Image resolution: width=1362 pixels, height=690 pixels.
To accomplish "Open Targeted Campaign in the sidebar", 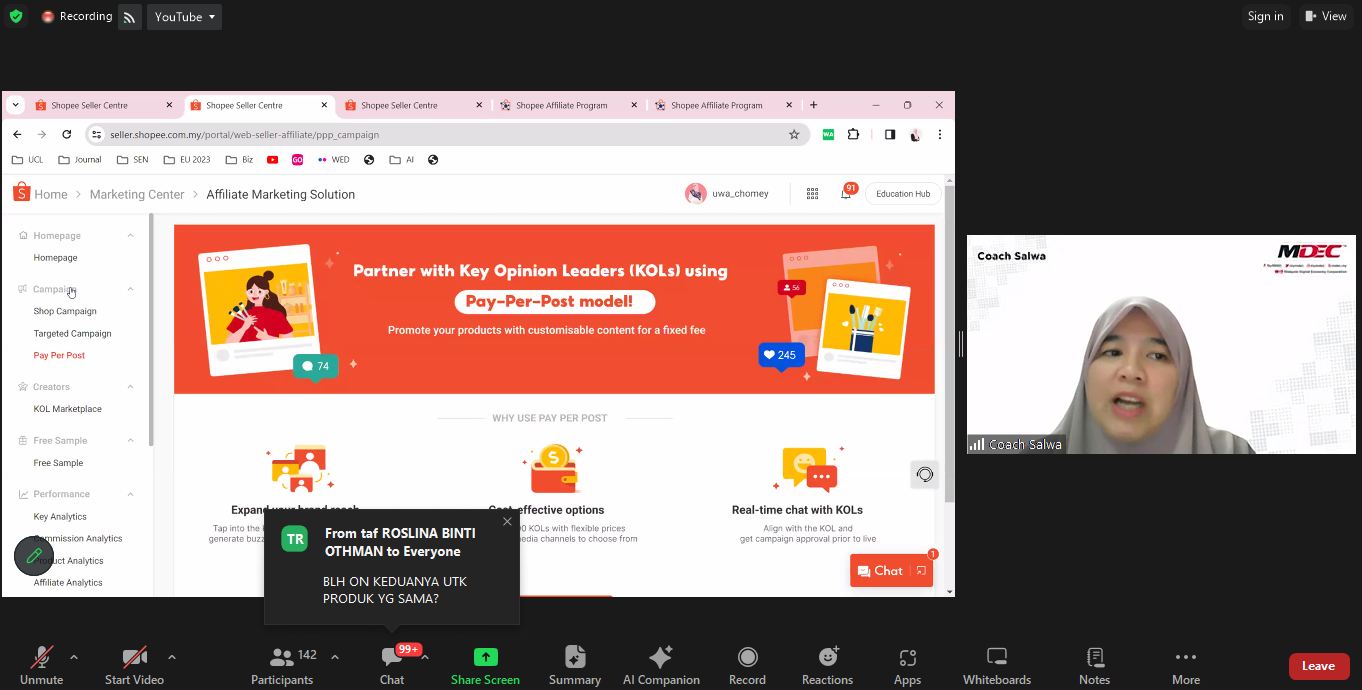I will 72,333.
